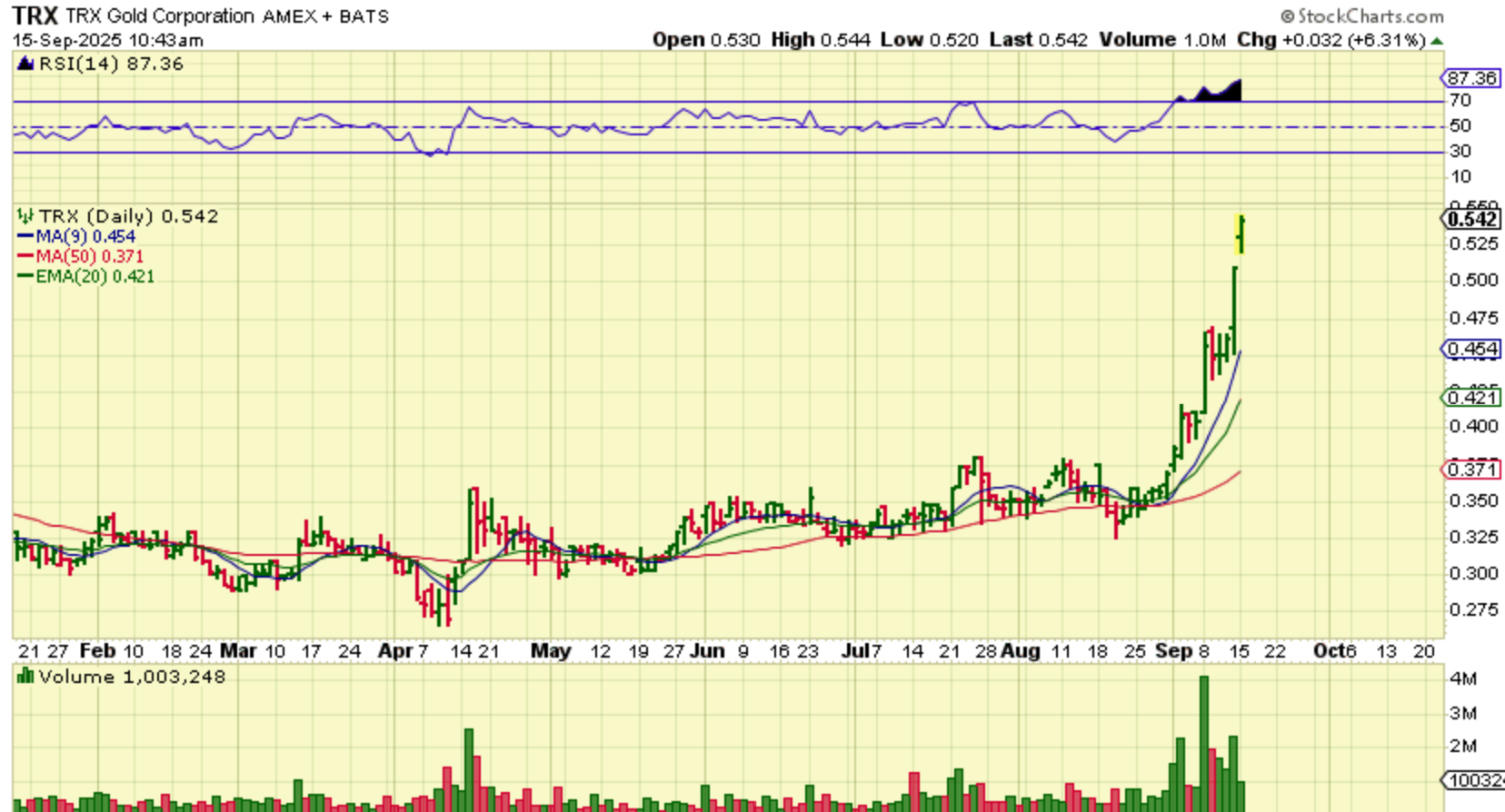Click the tallest green volume bar

(1204, 743)
